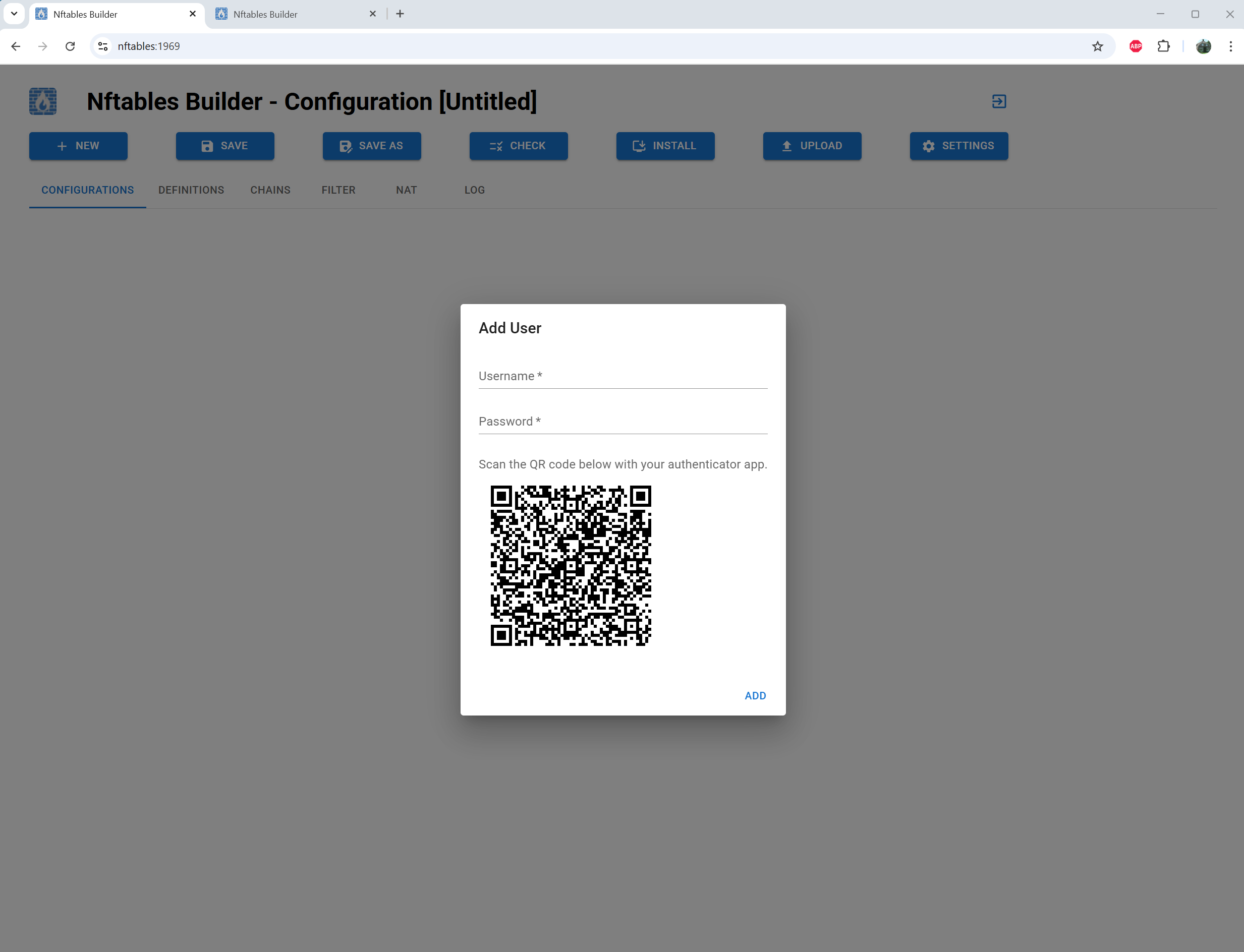Image resolution: width=1244 pixels, height=952 pixels.
Task: Reload the current page
Action: point(70,46)
